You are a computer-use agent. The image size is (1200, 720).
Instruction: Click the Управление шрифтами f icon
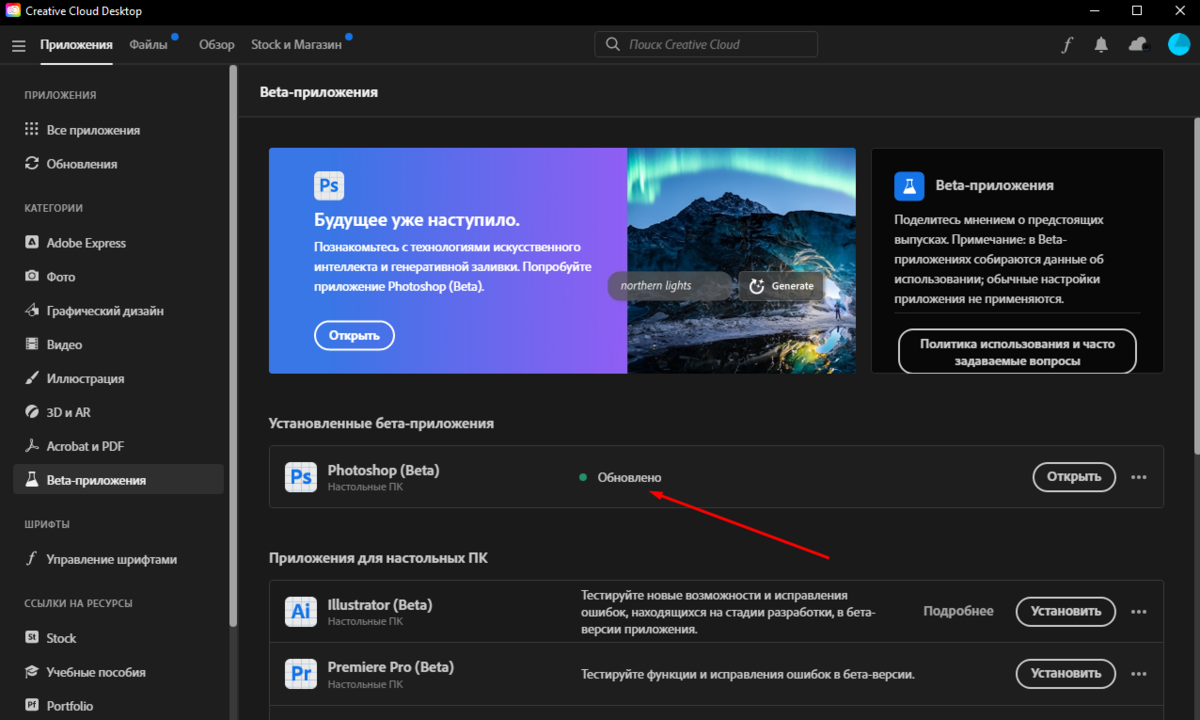[x=31, y=560]
